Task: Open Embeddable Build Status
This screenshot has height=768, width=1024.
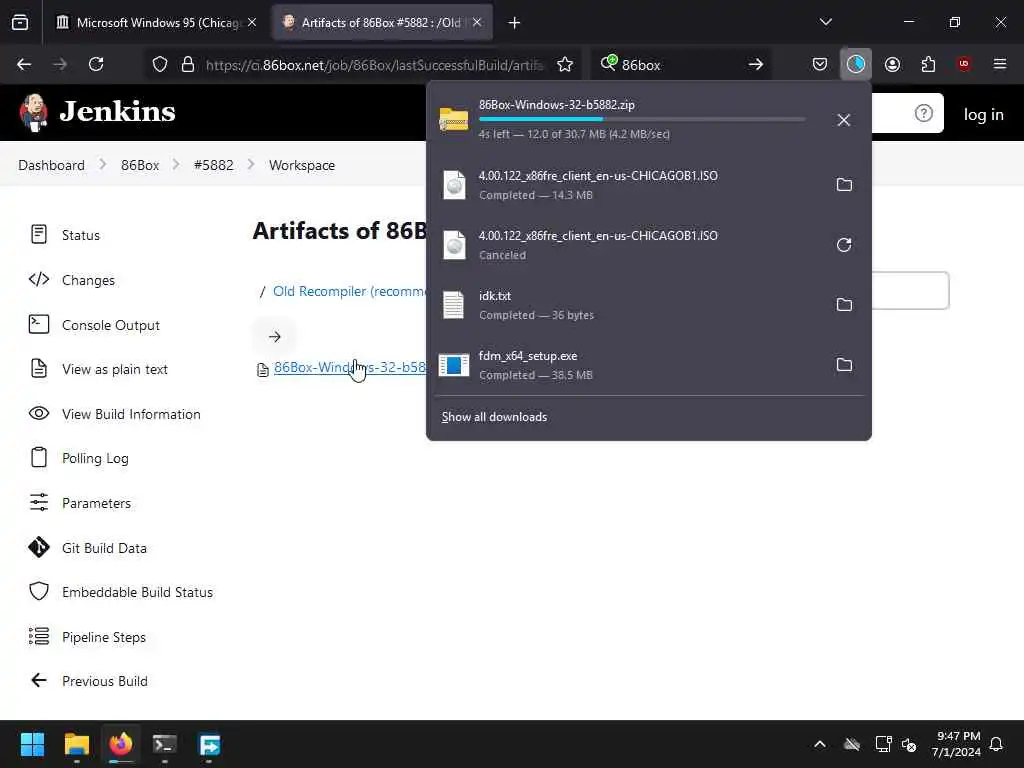Action: 121,592
